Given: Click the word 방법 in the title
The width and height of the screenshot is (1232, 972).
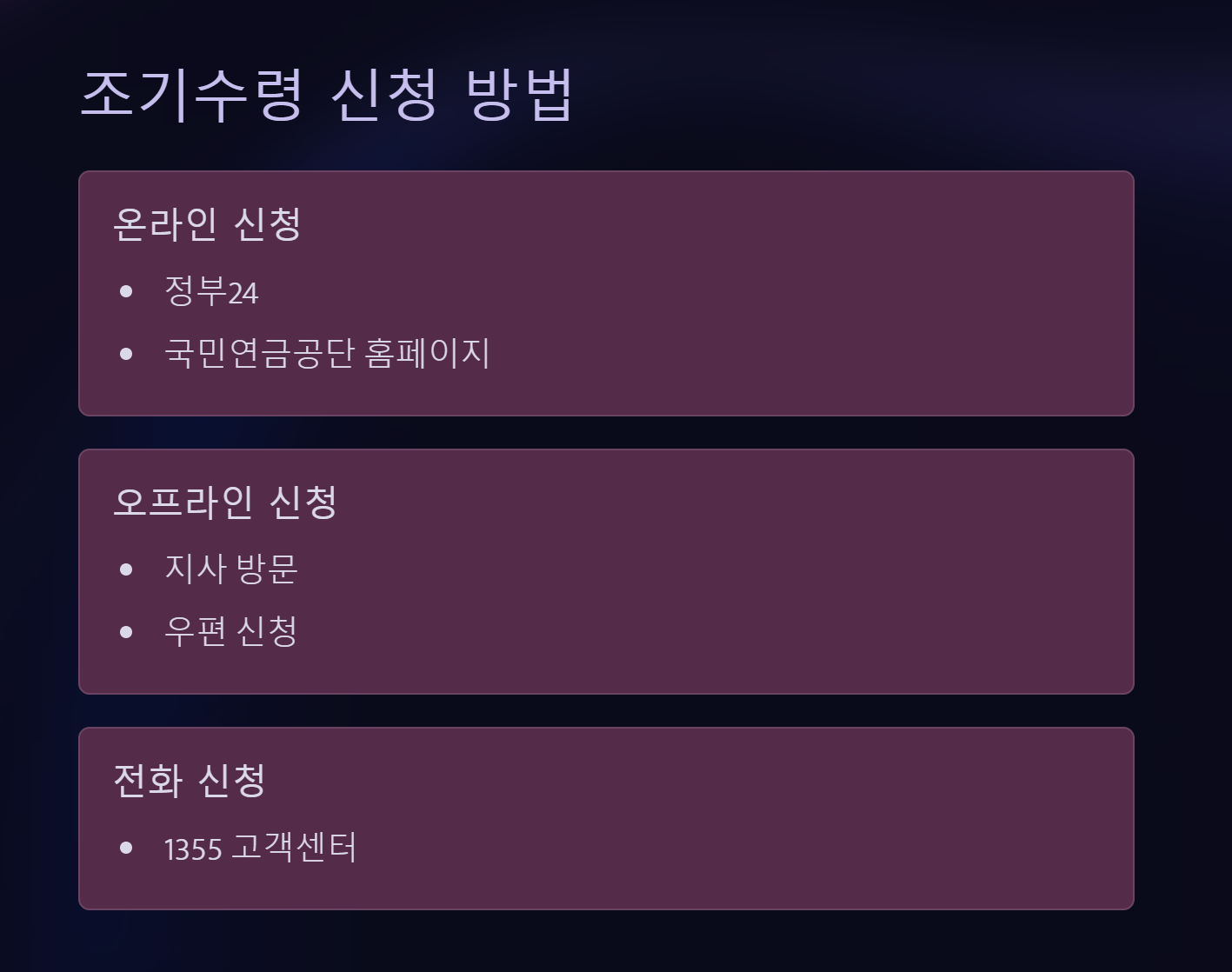Looking at the screenshot, I should [519, 95].
